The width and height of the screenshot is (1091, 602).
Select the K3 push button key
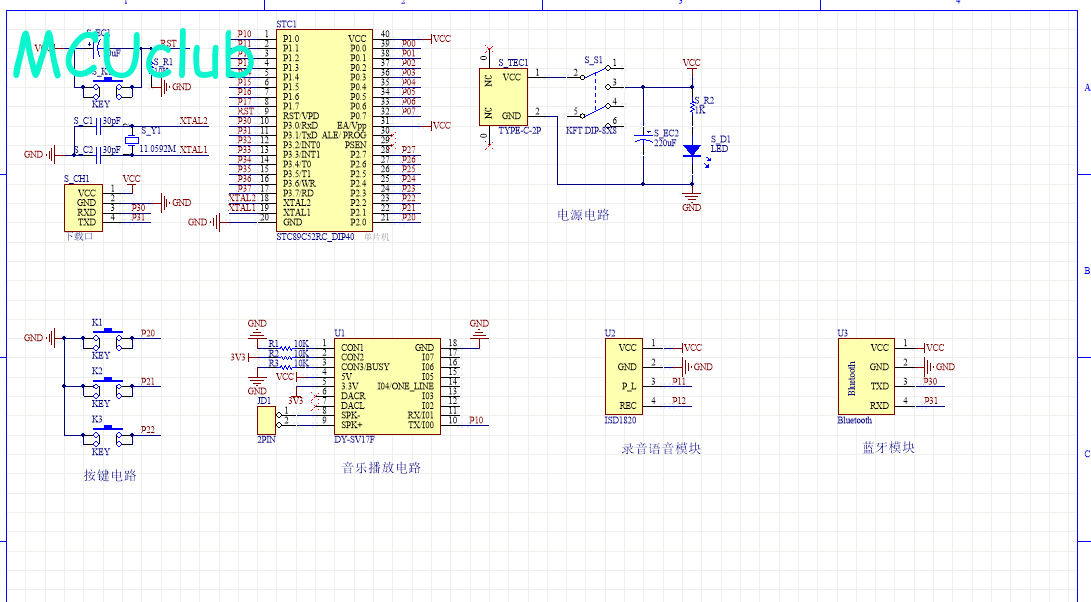click(110, 436)
